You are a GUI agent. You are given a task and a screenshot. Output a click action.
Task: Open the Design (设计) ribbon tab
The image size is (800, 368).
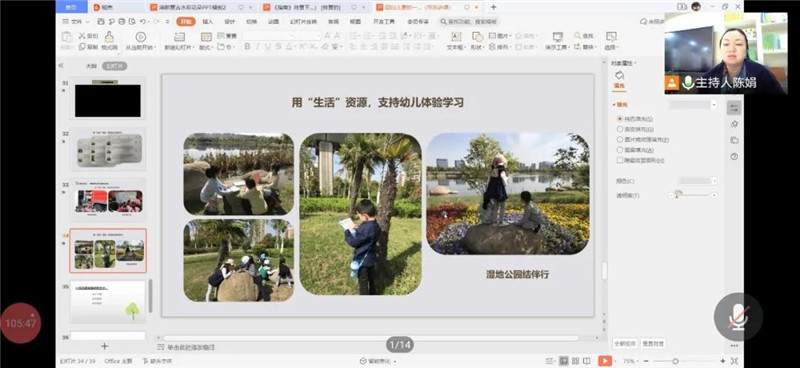(x=230, y=21)
